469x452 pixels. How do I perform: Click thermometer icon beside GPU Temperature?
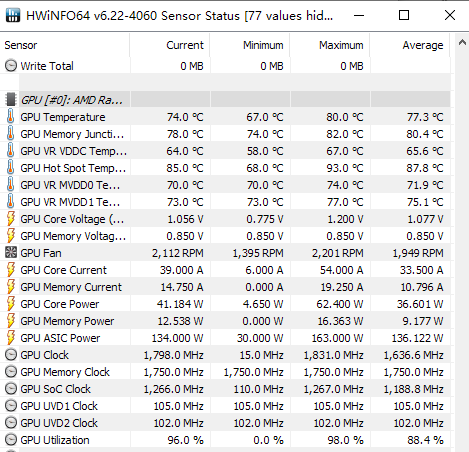[11, 117]
